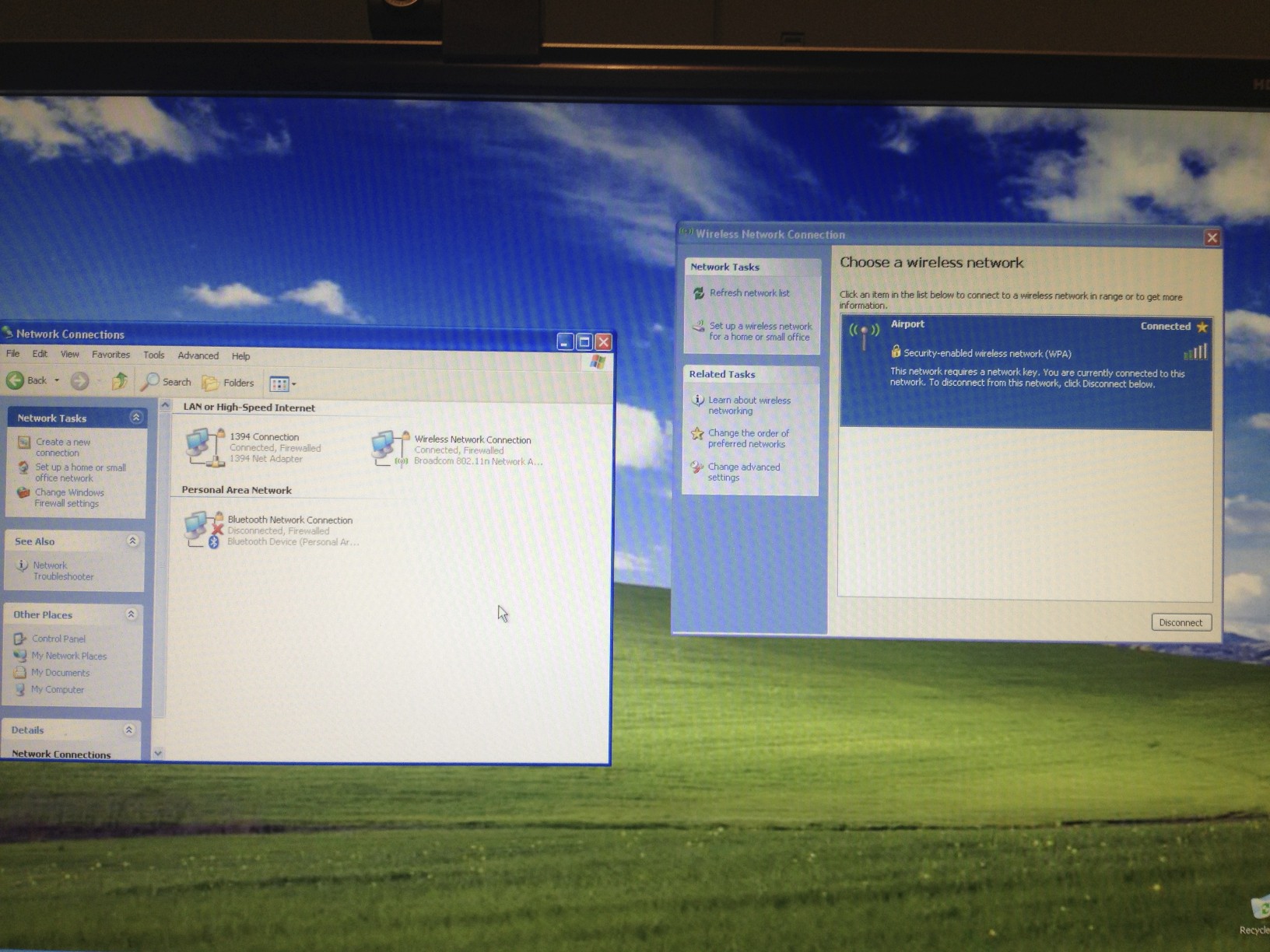Click the Windows Firewall settings icon
This screenshot has width=1270, height=952.
point(23,492)
